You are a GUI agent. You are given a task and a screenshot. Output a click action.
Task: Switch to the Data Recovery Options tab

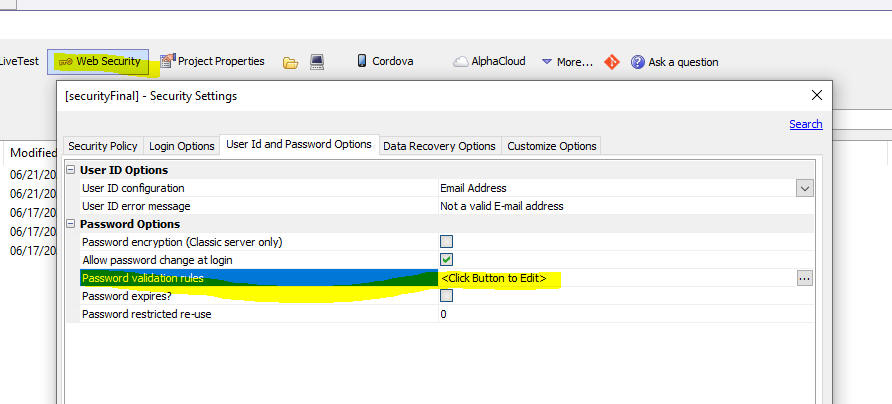pyautogui.click(x=439, y=146)
